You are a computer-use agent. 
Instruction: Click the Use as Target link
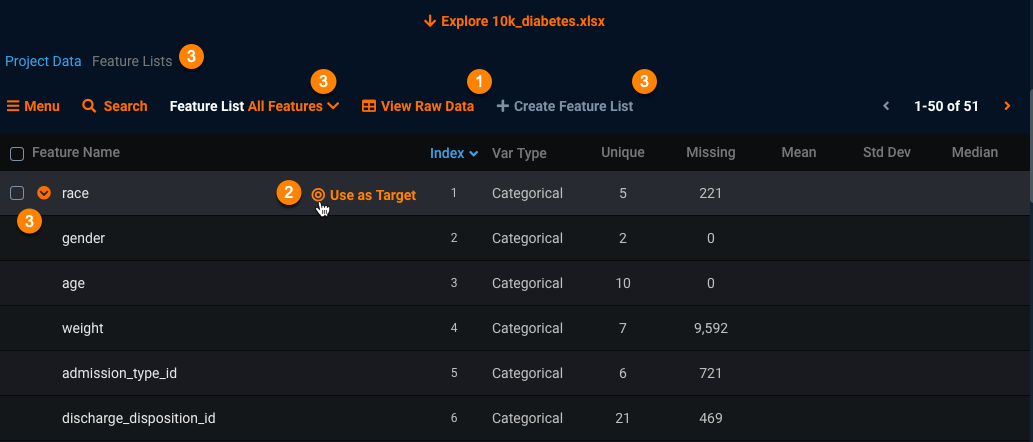372,195
